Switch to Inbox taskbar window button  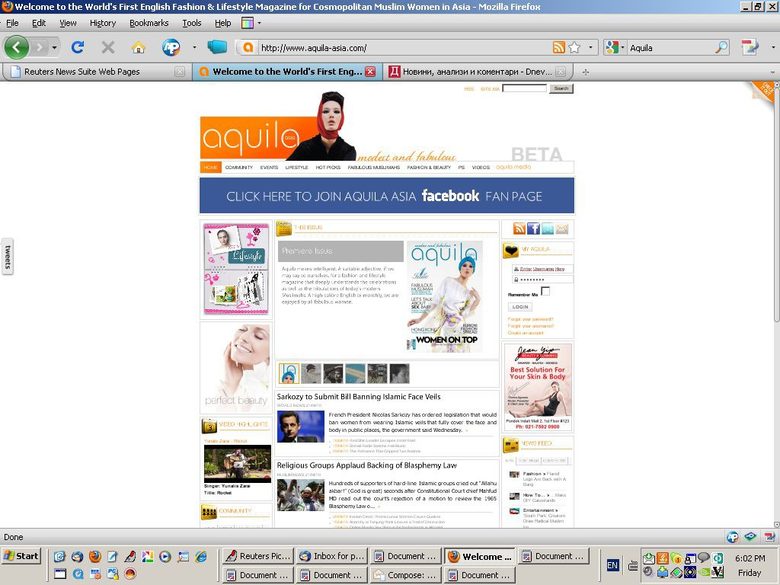click(332, 556)
